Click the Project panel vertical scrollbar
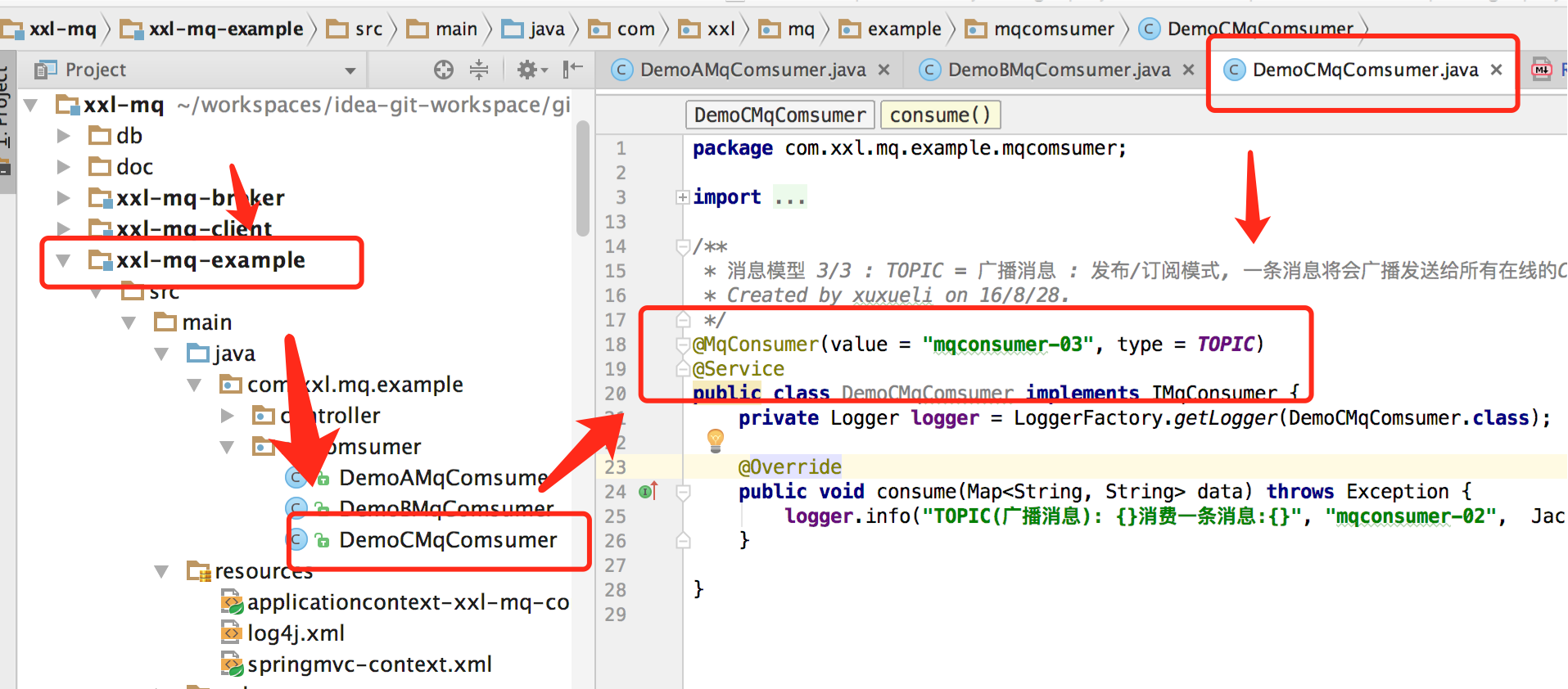 click(582, 178)
